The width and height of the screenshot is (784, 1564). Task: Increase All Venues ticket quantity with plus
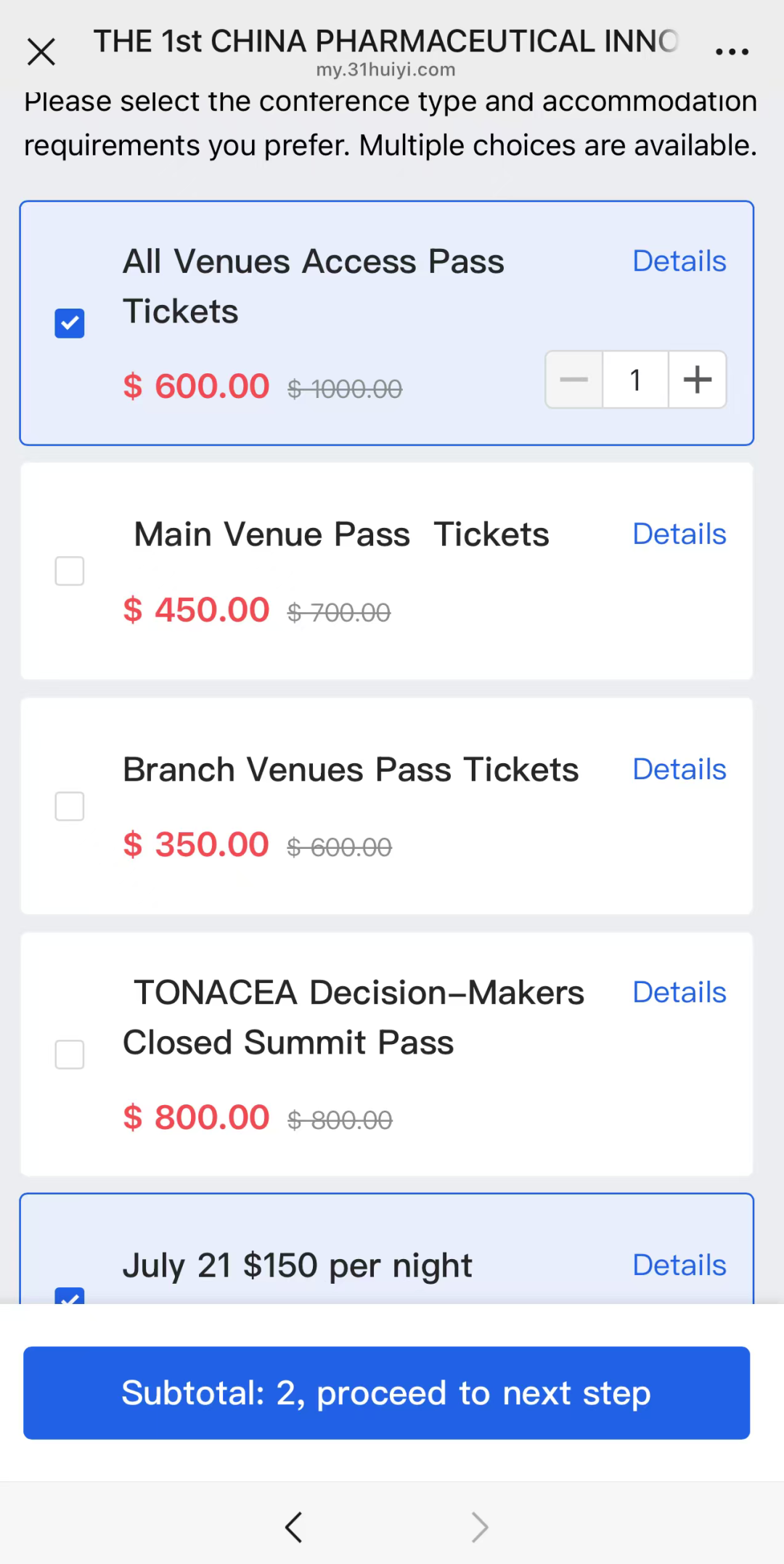click(x=698, y=380)
